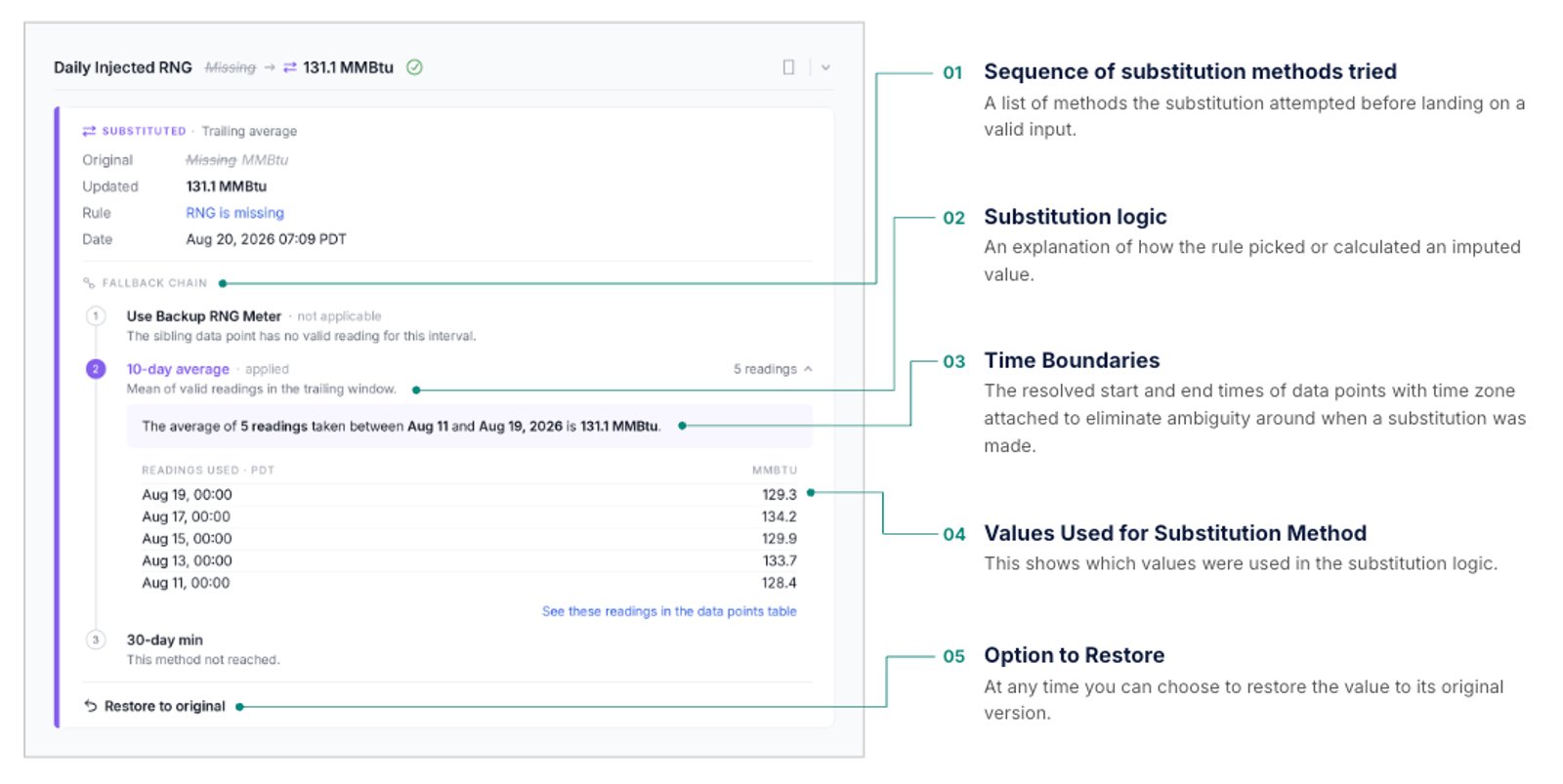This screenshot has width=1563, height=784.
Task: Select the Aug 15, 00:00 reading row
Action: [x=469, y=539]
